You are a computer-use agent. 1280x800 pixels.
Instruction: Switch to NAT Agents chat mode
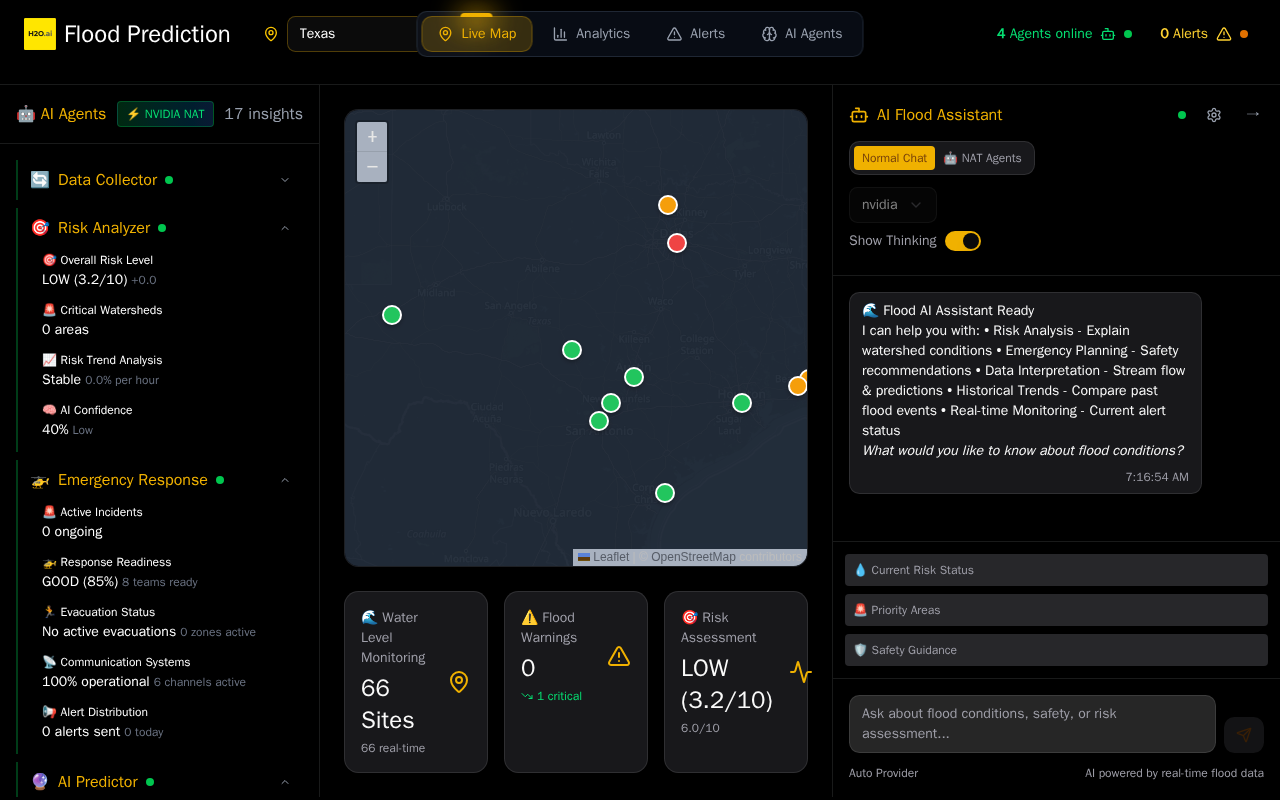coord(983,158)
